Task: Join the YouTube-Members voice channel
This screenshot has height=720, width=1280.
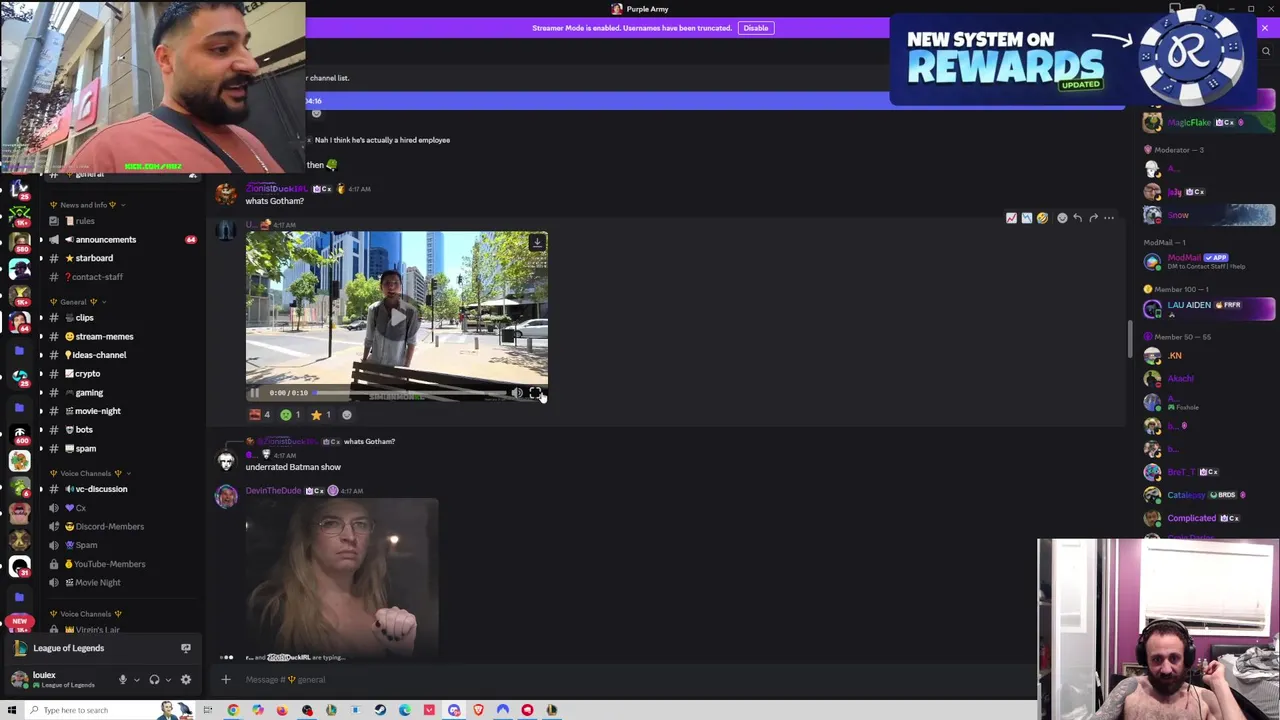Action: point(120,564)
